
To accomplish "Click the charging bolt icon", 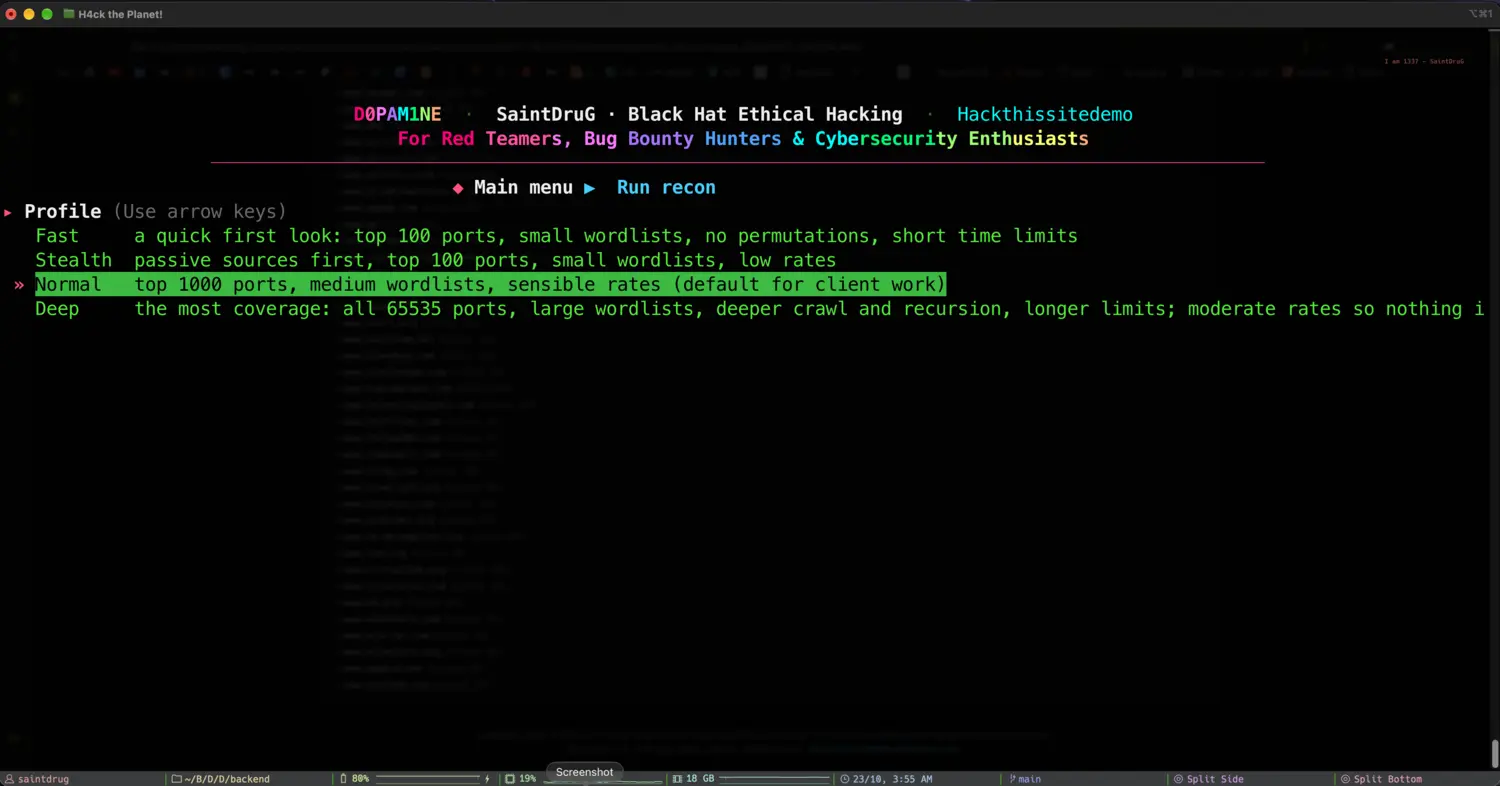I will click(x=487, y=779).
